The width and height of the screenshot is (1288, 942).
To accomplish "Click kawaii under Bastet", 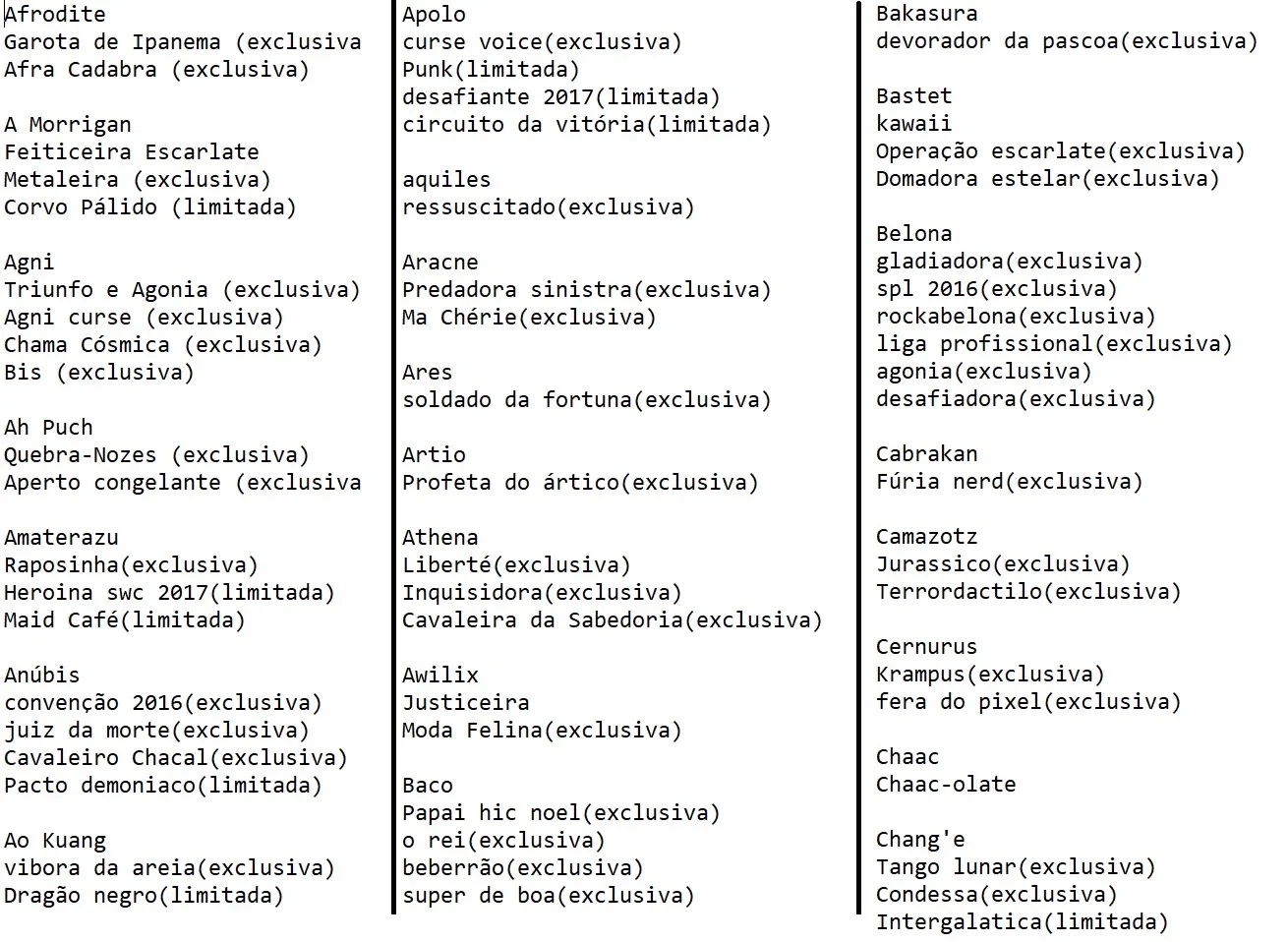I will 914,124.
